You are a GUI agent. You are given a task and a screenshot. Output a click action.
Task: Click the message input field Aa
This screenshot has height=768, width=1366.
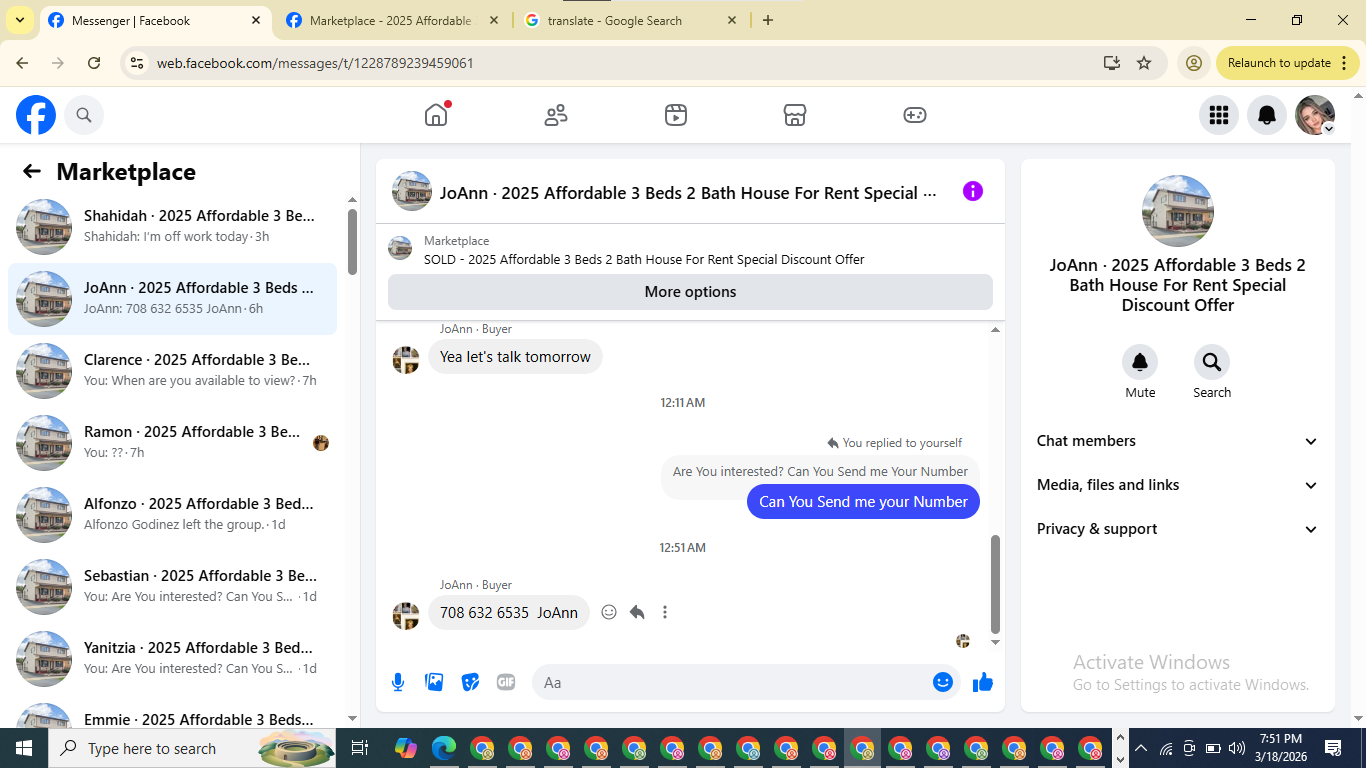click(745, 682)
